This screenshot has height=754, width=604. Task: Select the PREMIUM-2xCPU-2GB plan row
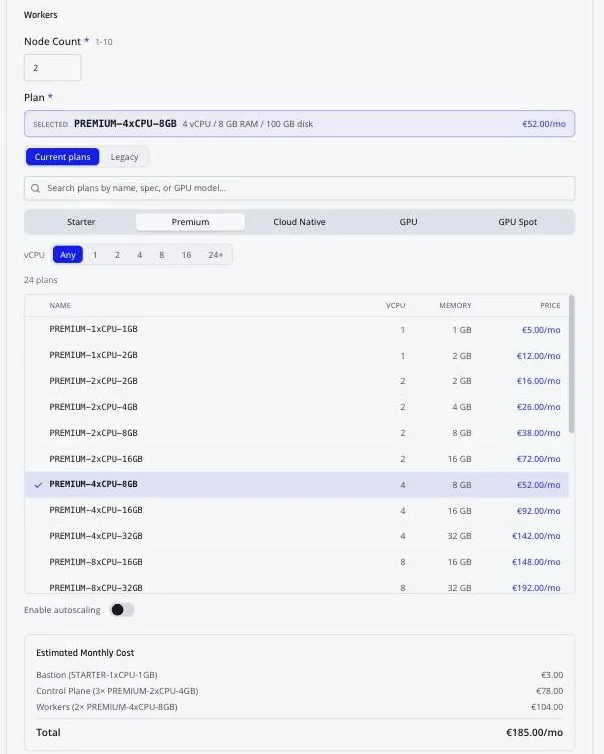click(x=297, y=381)
